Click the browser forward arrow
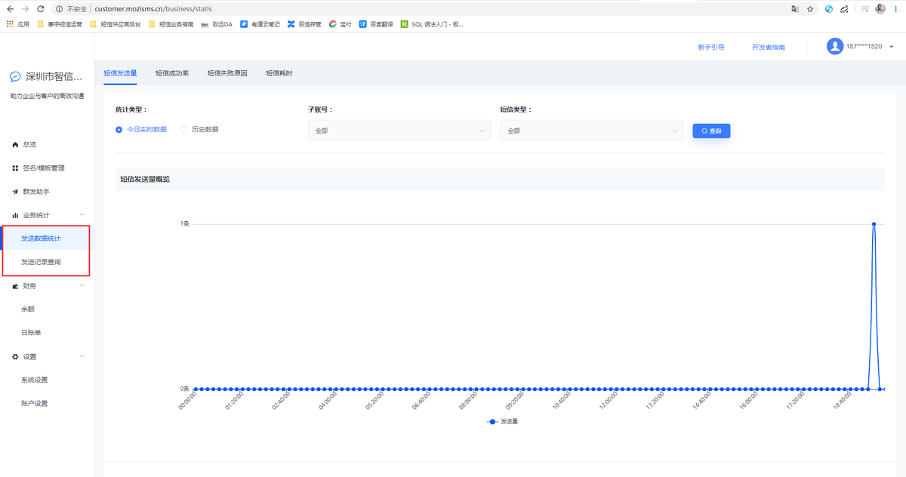906x477 pixels. (25, 9)
